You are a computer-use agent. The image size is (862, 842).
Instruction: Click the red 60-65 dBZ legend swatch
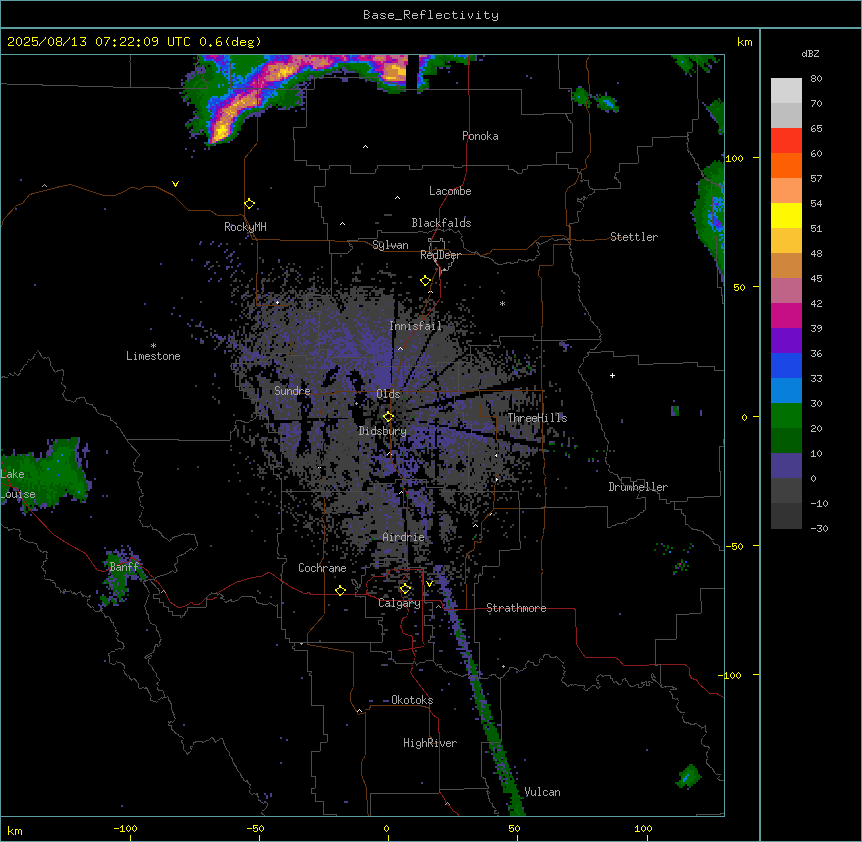coord(786,141)
